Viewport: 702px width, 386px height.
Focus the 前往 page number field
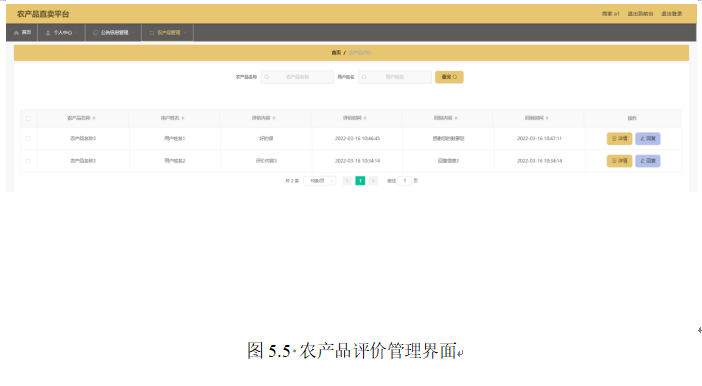(x=404, y=180)
